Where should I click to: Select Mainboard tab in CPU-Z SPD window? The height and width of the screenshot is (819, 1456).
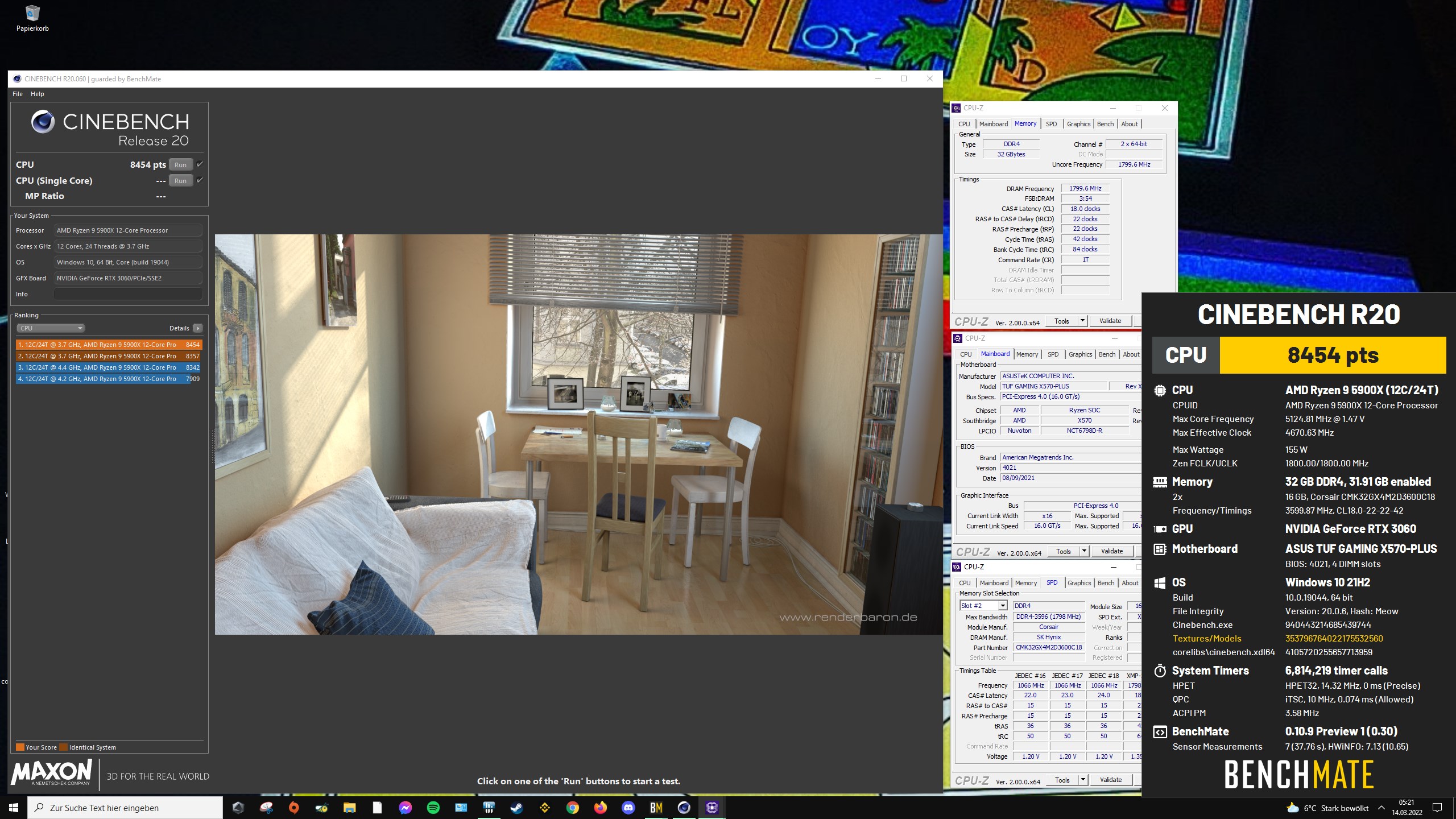coord(994,583)
